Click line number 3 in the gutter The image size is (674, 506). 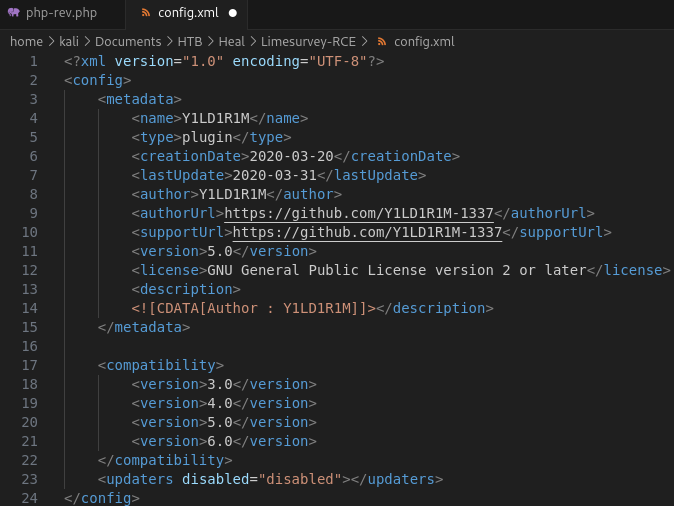click(x=33, y=99)
